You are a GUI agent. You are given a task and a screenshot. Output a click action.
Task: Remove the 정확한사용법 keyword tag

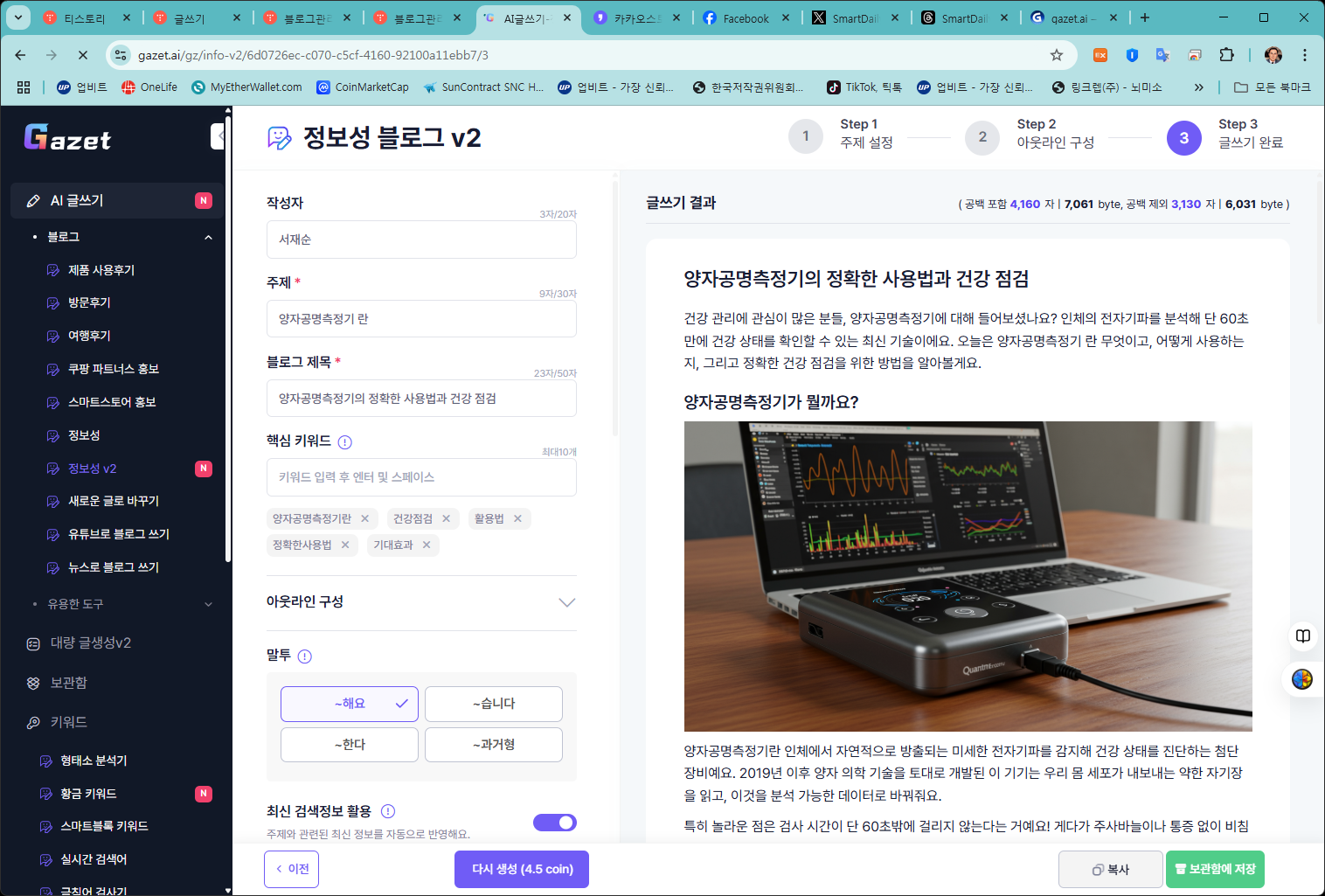(345, 545)
